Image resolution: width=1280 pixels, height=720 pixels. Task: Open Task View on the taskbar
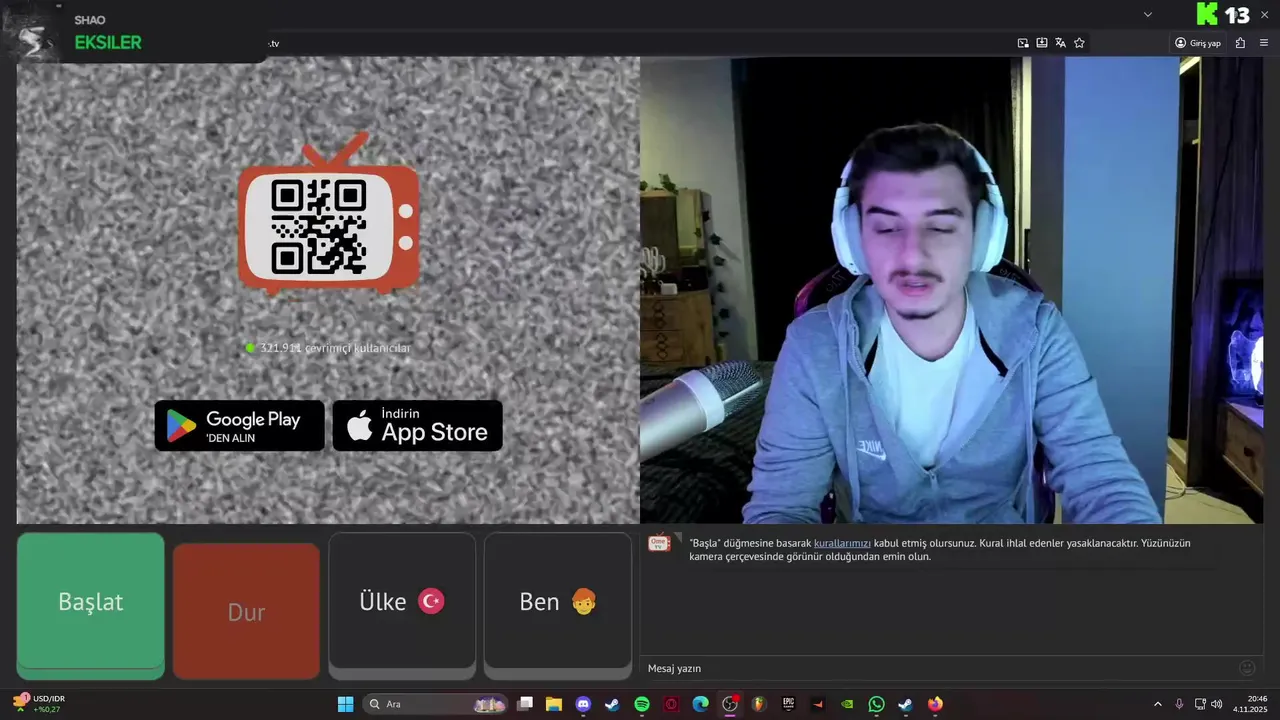525,704
